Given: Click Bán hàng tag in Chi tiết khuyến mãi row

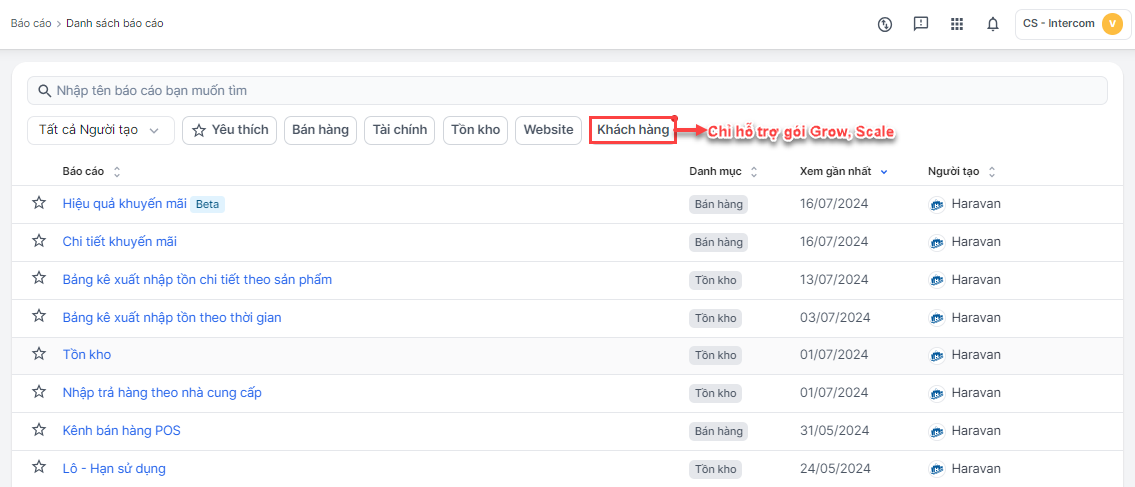Looking at the screenshot, I should (718, 242).
